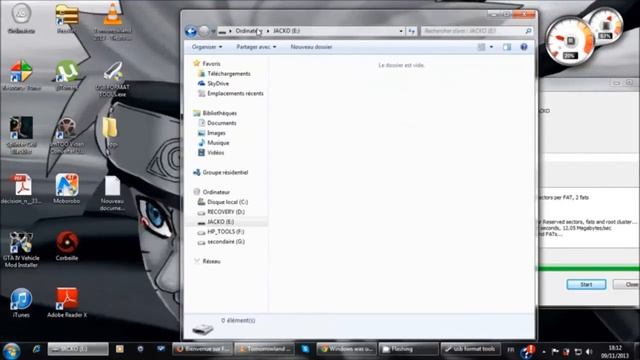Select Bibliothèques in navigation pane
The image size is (640, 360).
tap(220, 113)
